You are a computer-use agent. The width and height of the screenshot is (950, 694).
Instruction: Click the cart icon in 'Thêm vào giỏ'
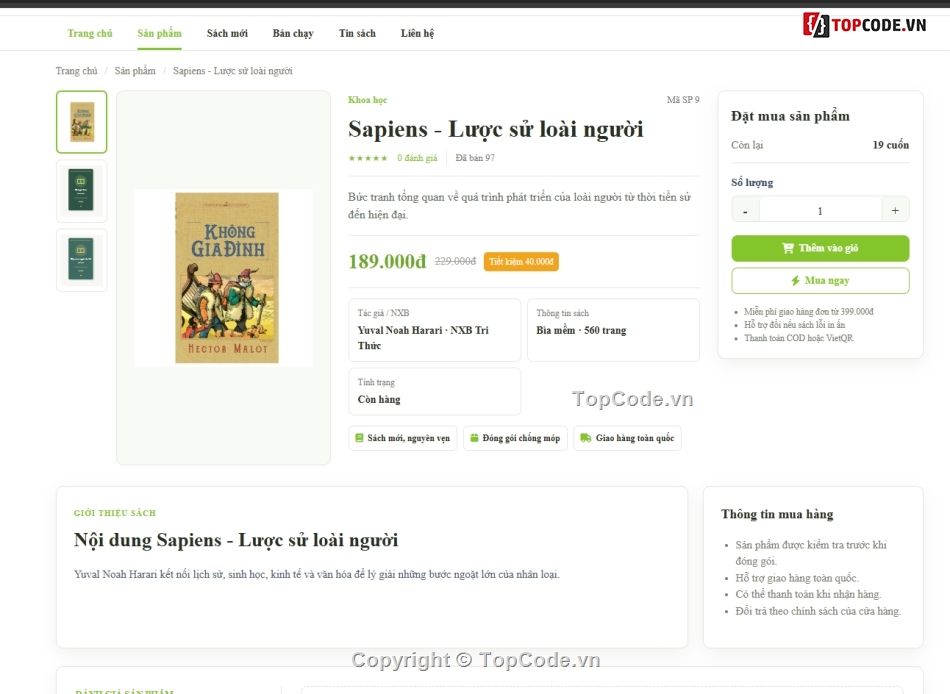point(788,248)
